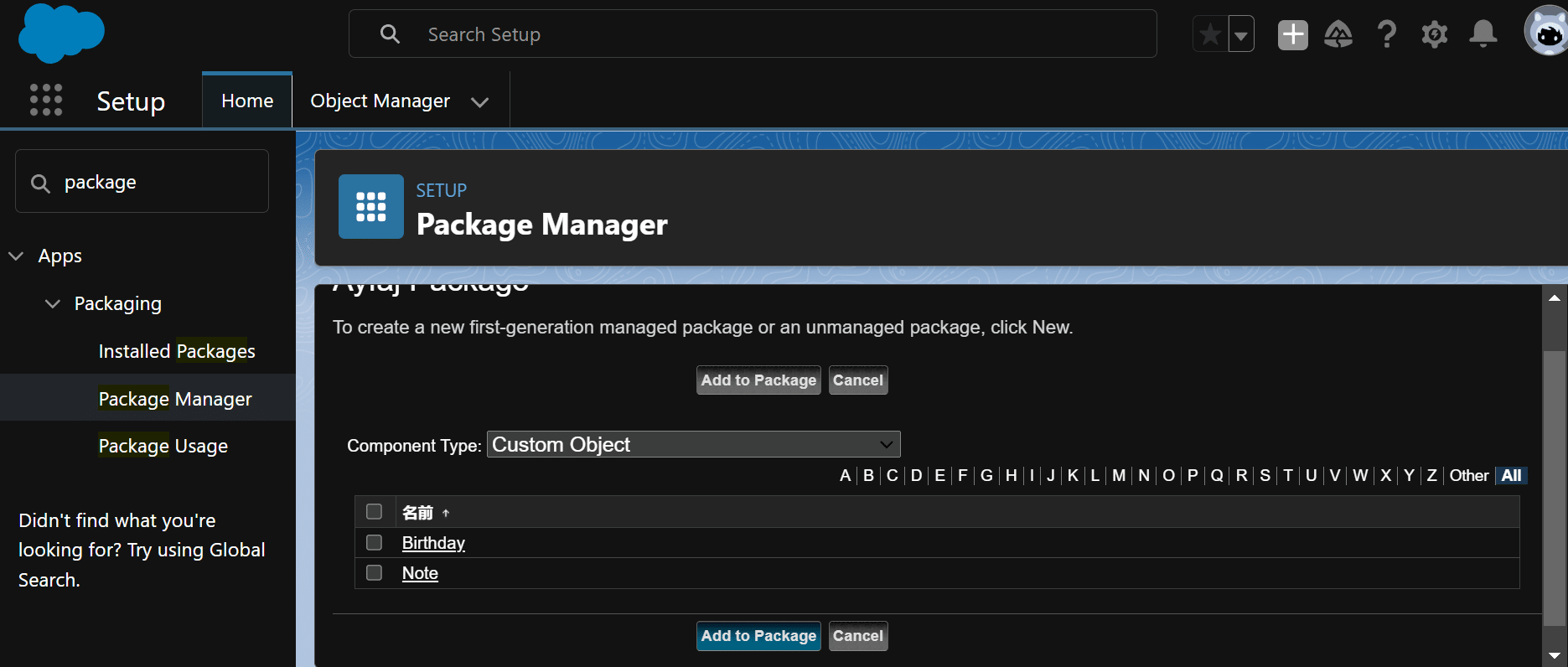
Task: Click the Search Setup input field
Action: [771, 34]
